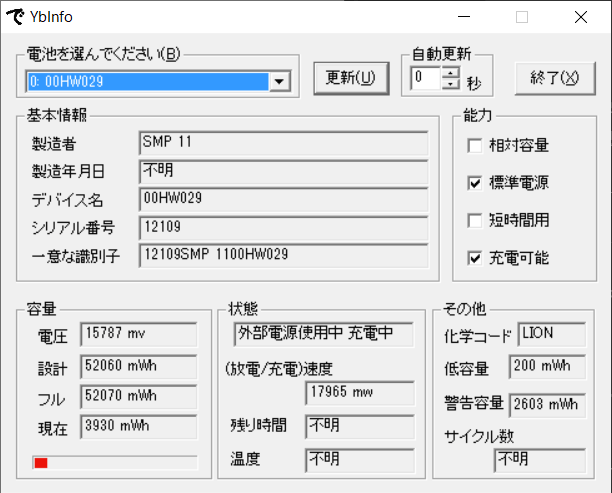Screen dimensions: 612x493
Task: Uncheck the 充電可能 checkbox
Action: pos(475,258)
